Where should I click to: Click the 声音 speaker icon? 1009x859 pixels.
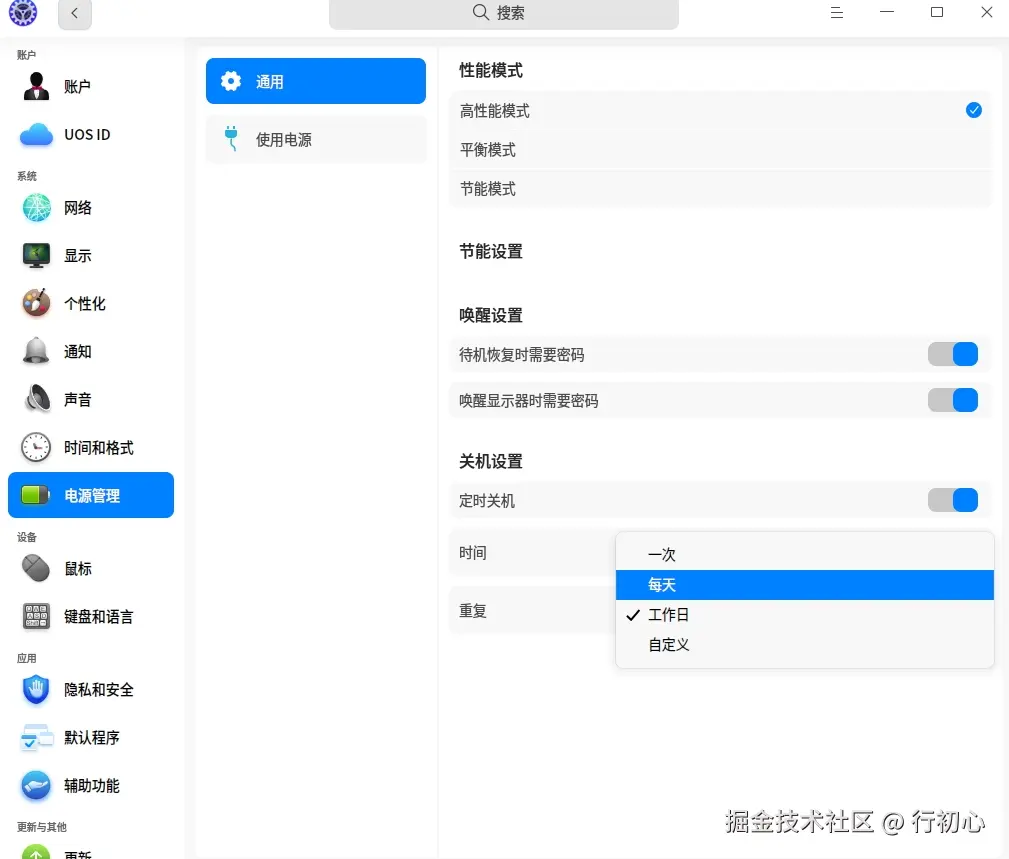[x=37, y=399]
